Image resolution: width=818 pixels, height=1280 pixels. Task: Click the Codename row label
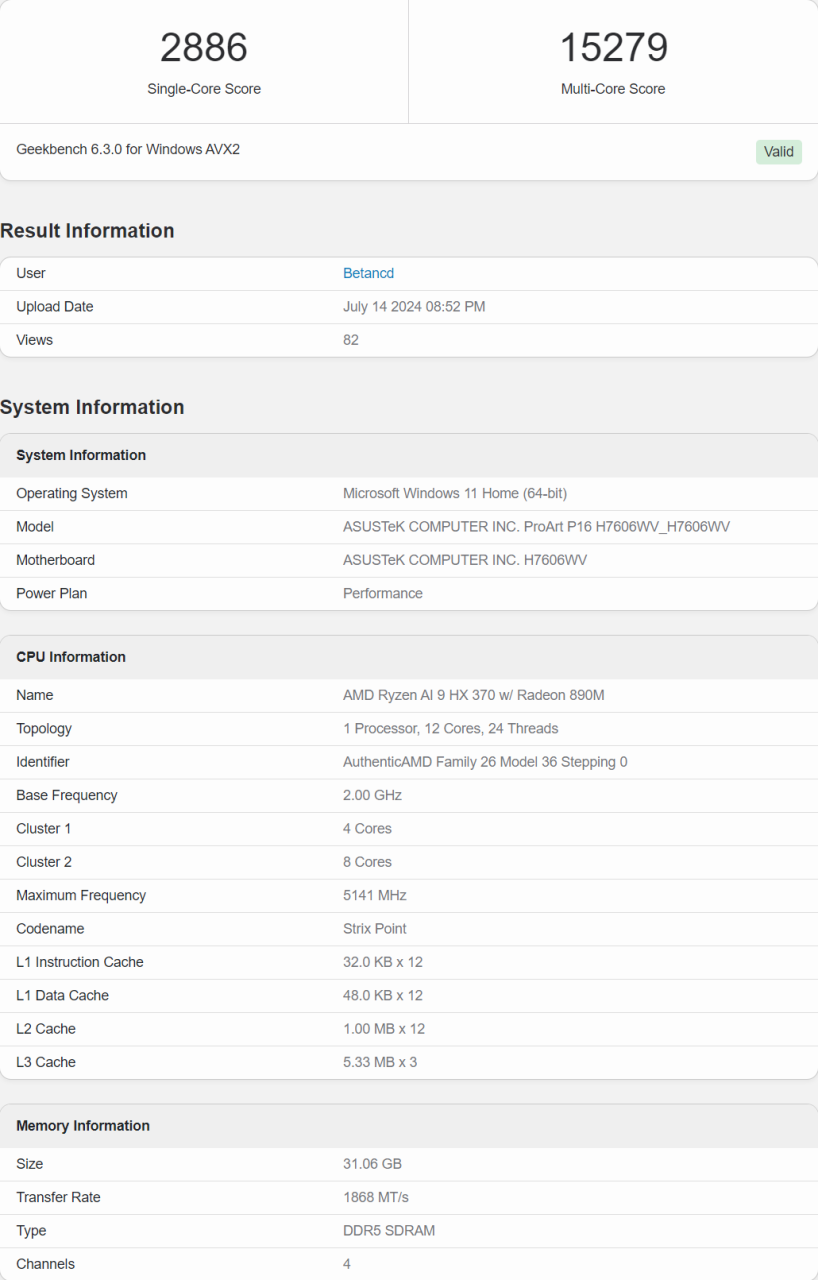click(x=50, y=929)
